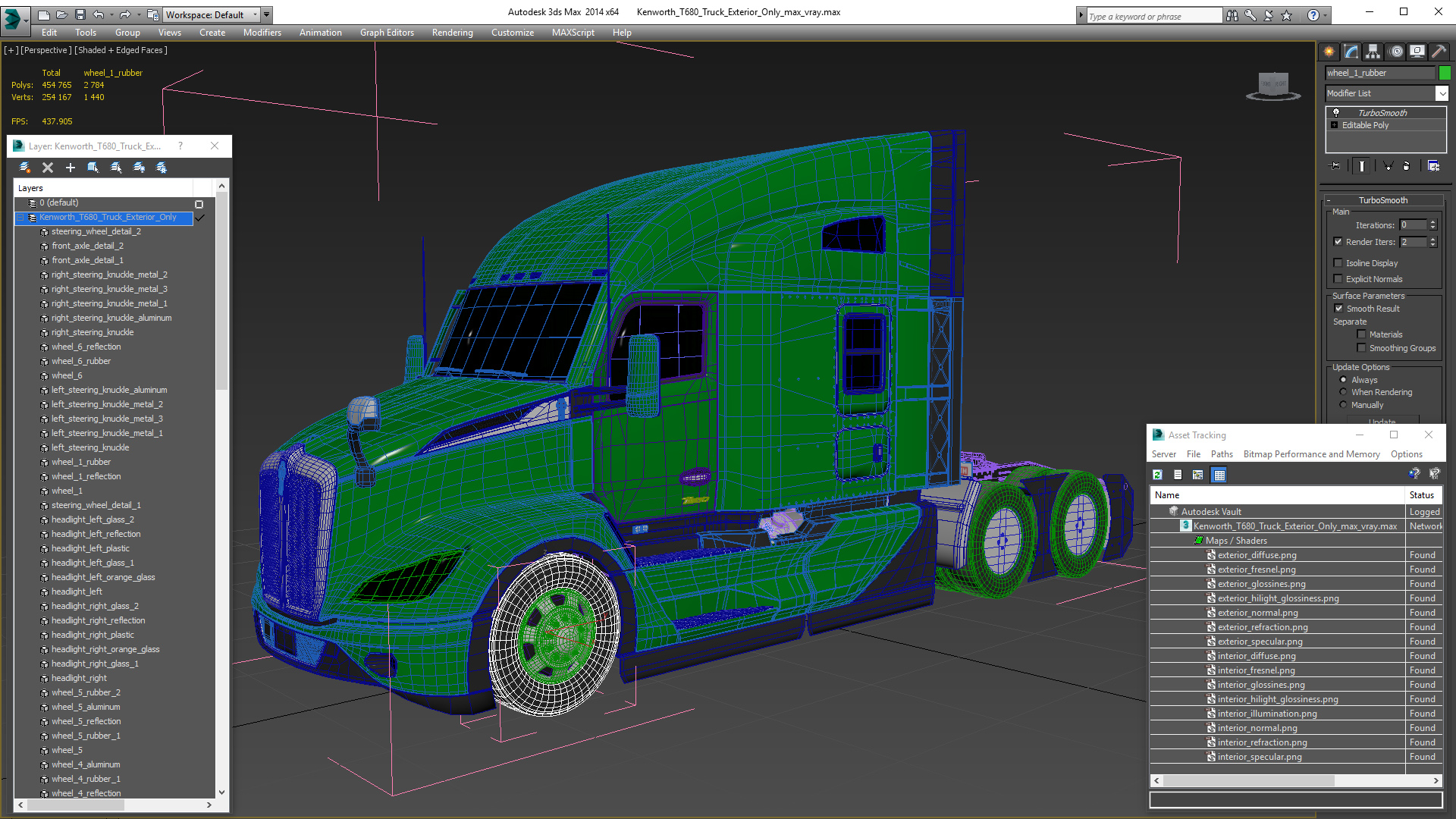Screen dimensions: 1456x819
Task: Open the Display command panel tab
Action: 1417,52
